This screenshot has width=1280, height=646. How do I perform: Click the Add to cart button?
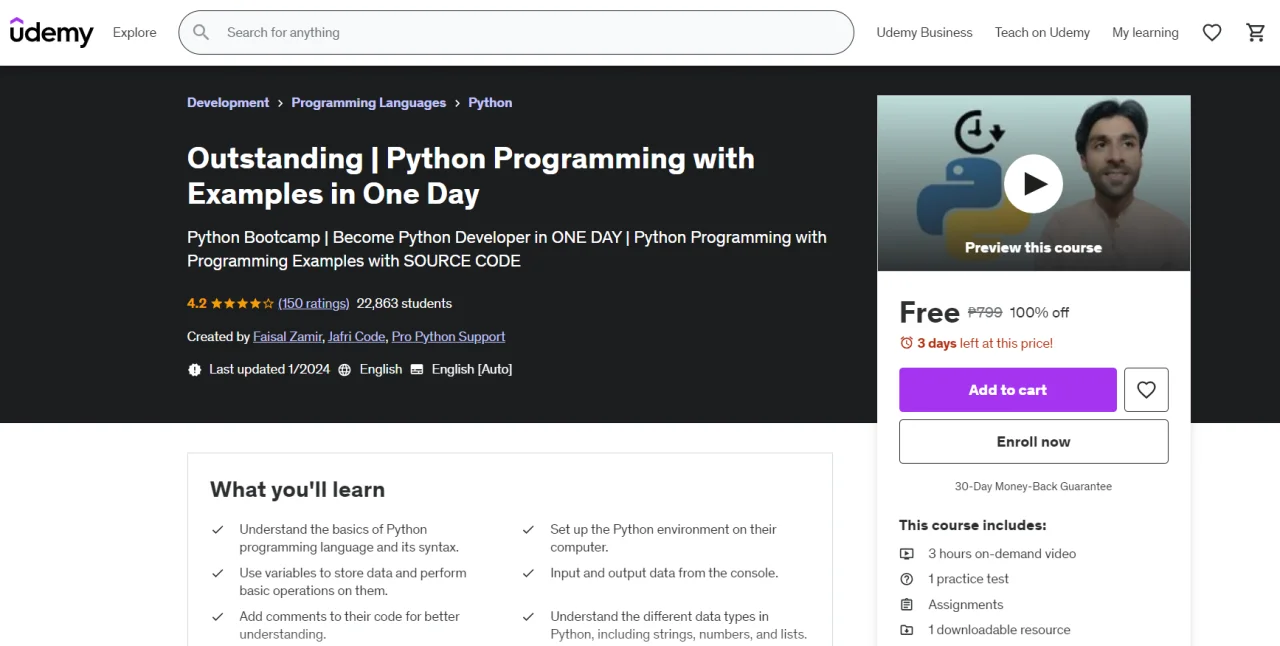tap(1008, 390)
